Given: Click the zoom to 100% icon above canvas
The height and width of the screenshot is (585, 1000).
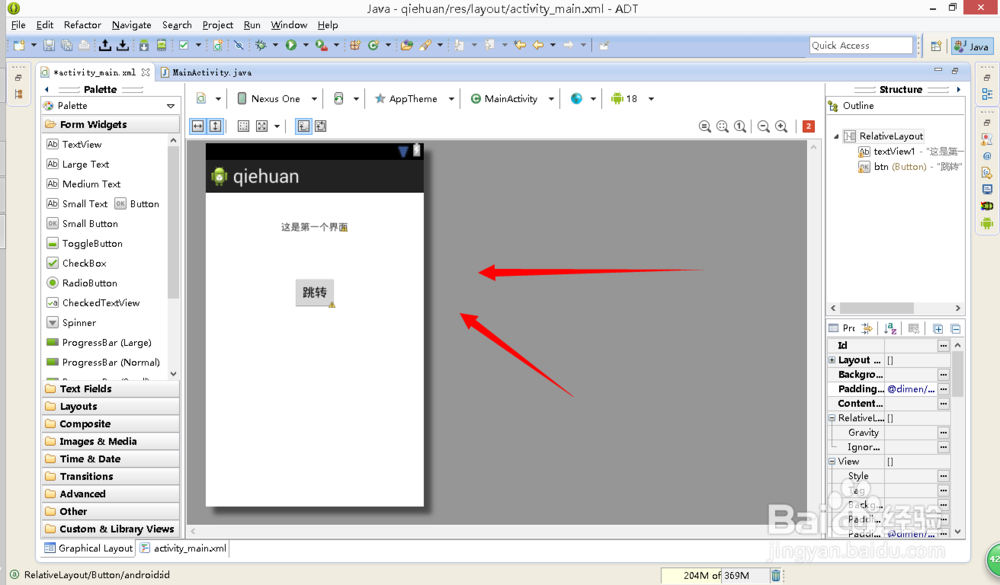Looking at the screenshot, I should coord(739,126).
